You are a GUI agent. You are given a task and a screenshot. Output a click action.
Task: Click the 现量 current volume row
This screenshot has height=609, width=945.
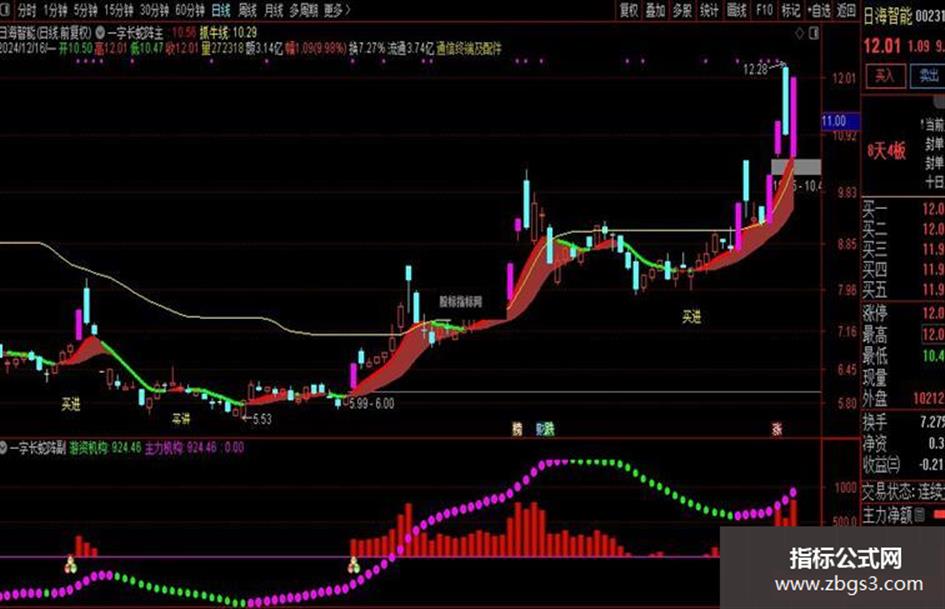coord(903,377)
